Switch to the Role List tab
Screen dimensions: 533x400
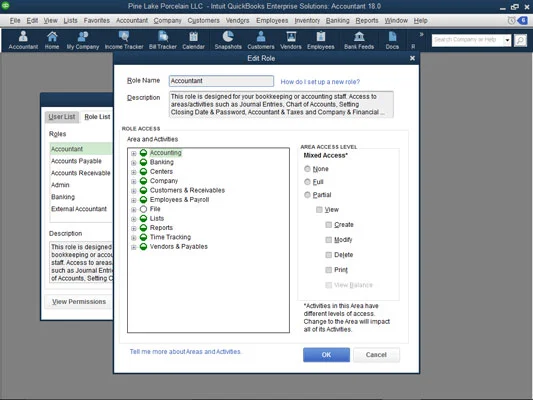click(97, 117)
